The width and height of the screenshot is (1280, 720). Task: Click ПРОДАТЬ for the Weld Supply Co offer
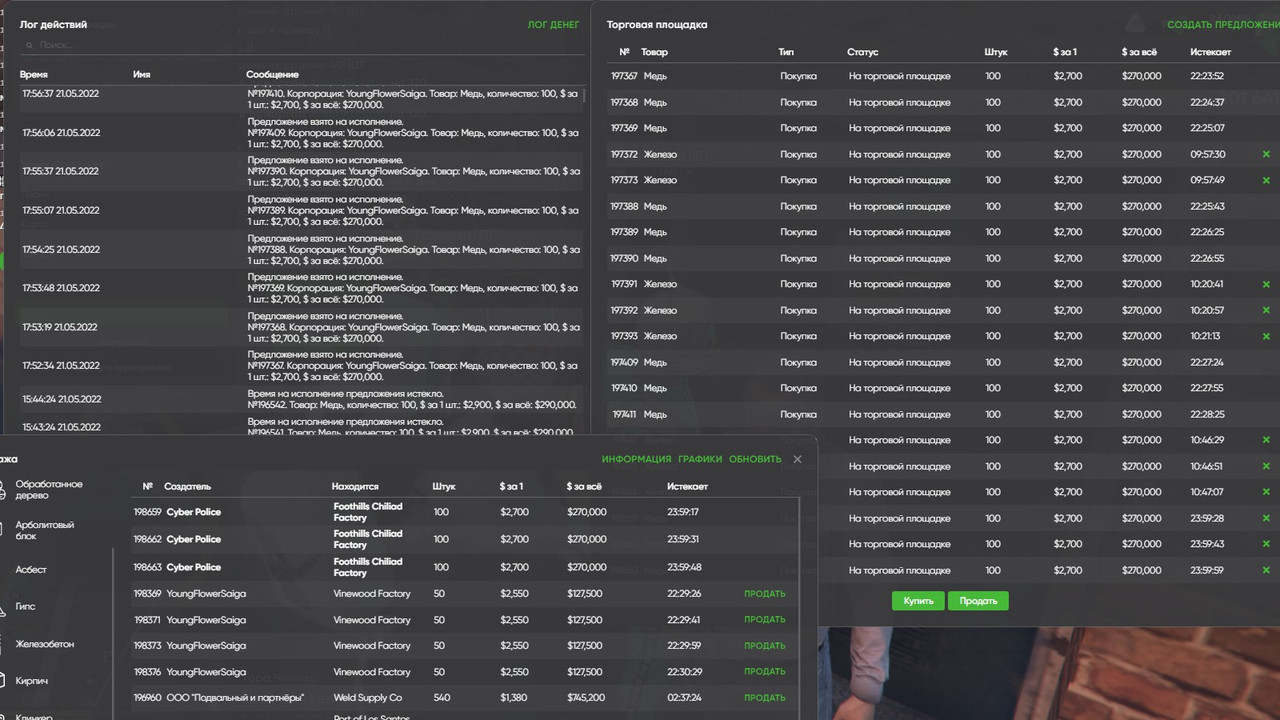(x=764, y=698)
